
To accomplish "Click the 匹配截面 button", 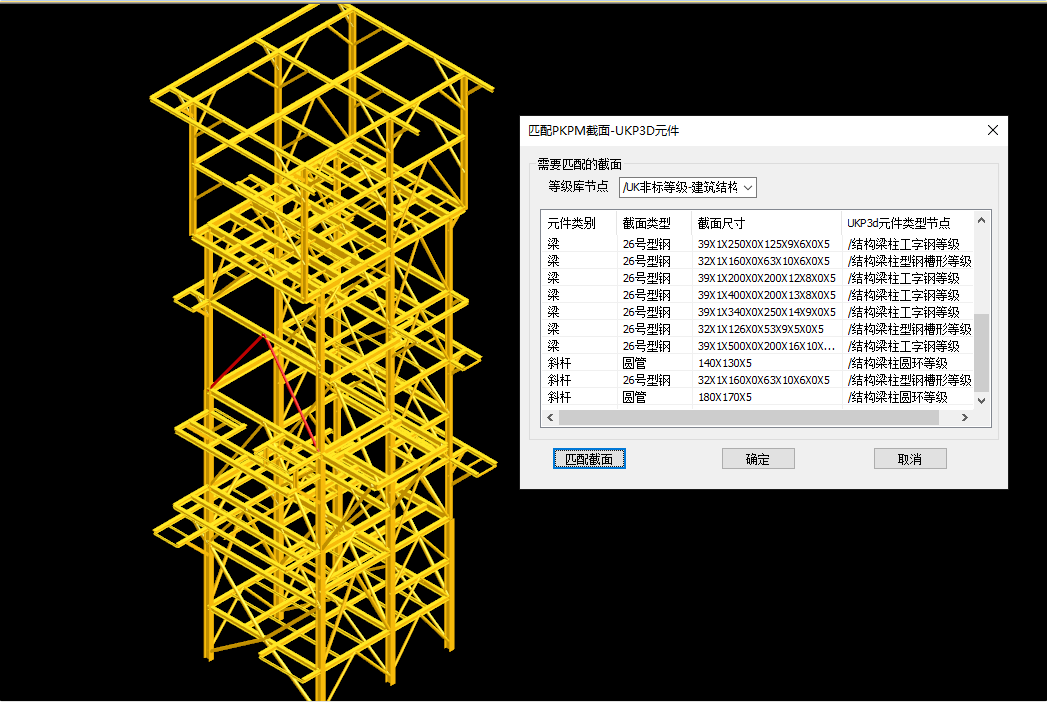I will (x=589, y=459).
